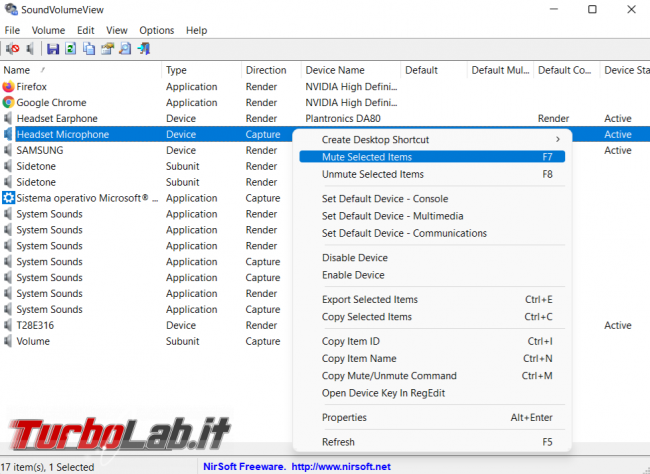Screen dimensions: 650x474
Task: Select Set Default Device - Console
Action: [432, 199]
